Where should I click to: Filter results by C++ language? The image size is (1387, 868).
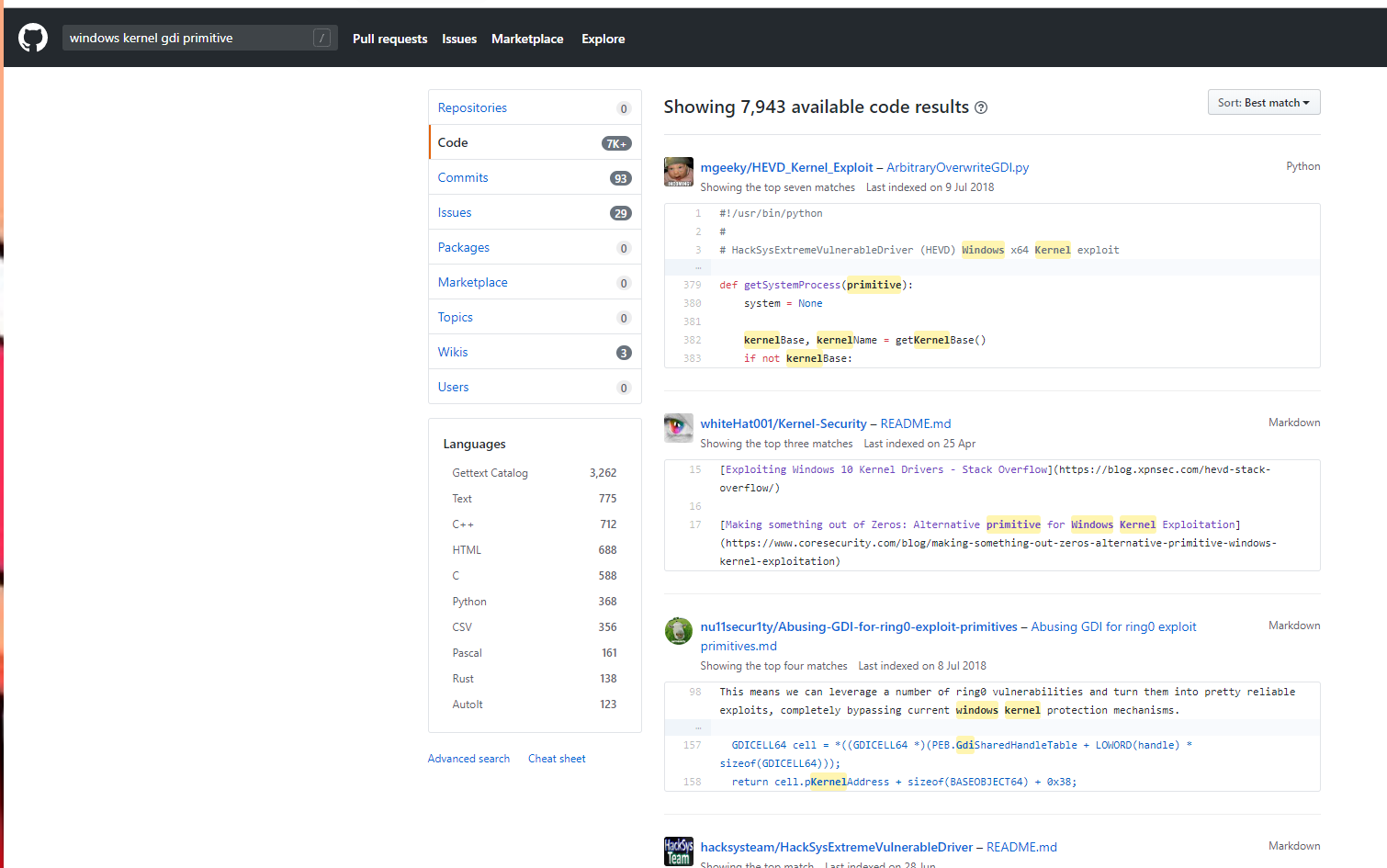pos(463,524)
